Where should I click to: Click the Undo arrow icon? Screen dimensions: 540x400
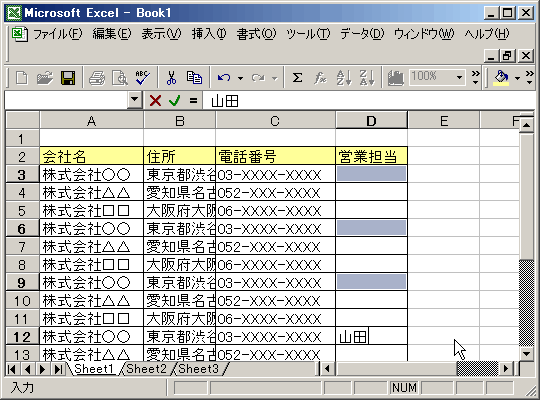tap(224, 78)
